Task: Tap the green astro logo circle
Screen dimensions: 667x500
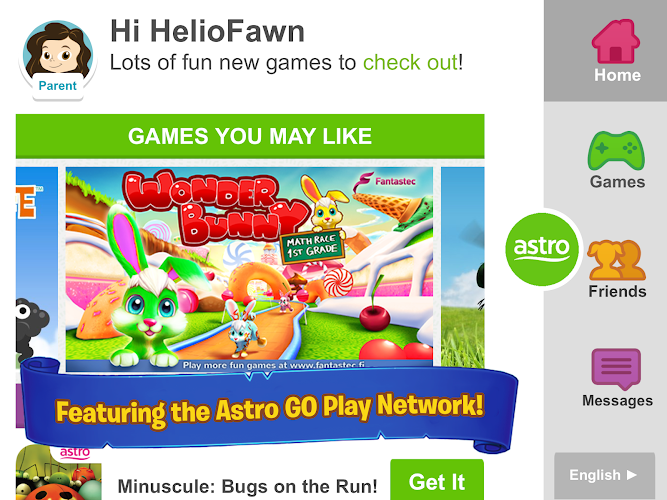Action: [542, 249]
